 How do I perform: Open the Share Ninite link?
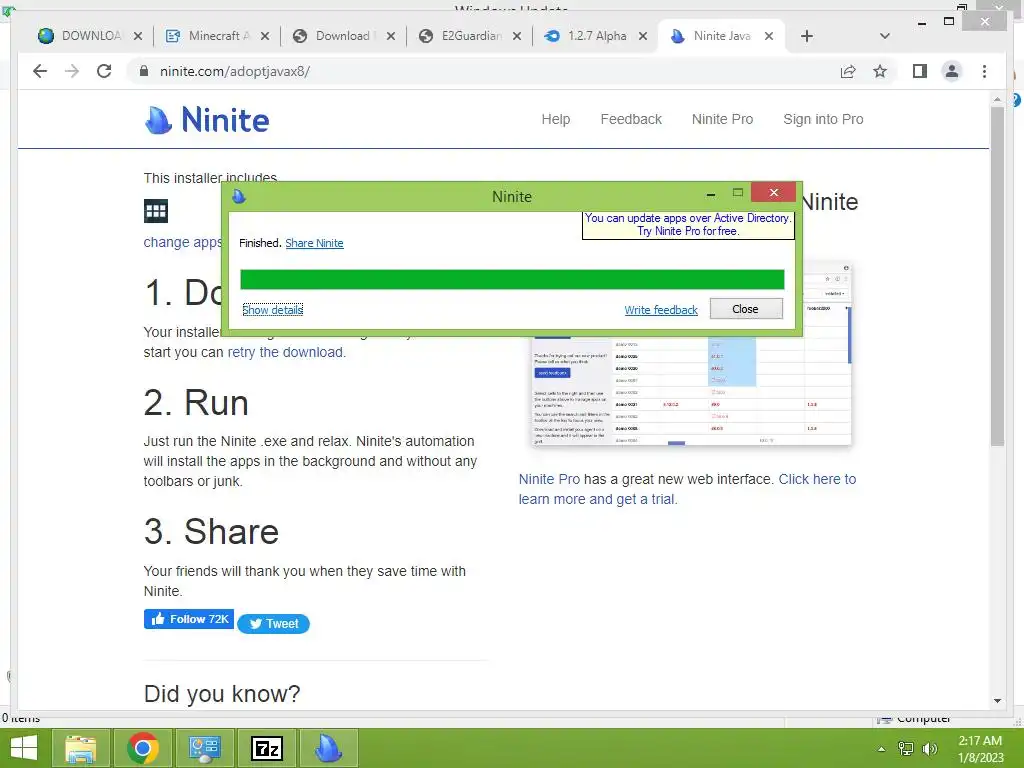click(314, 243)
